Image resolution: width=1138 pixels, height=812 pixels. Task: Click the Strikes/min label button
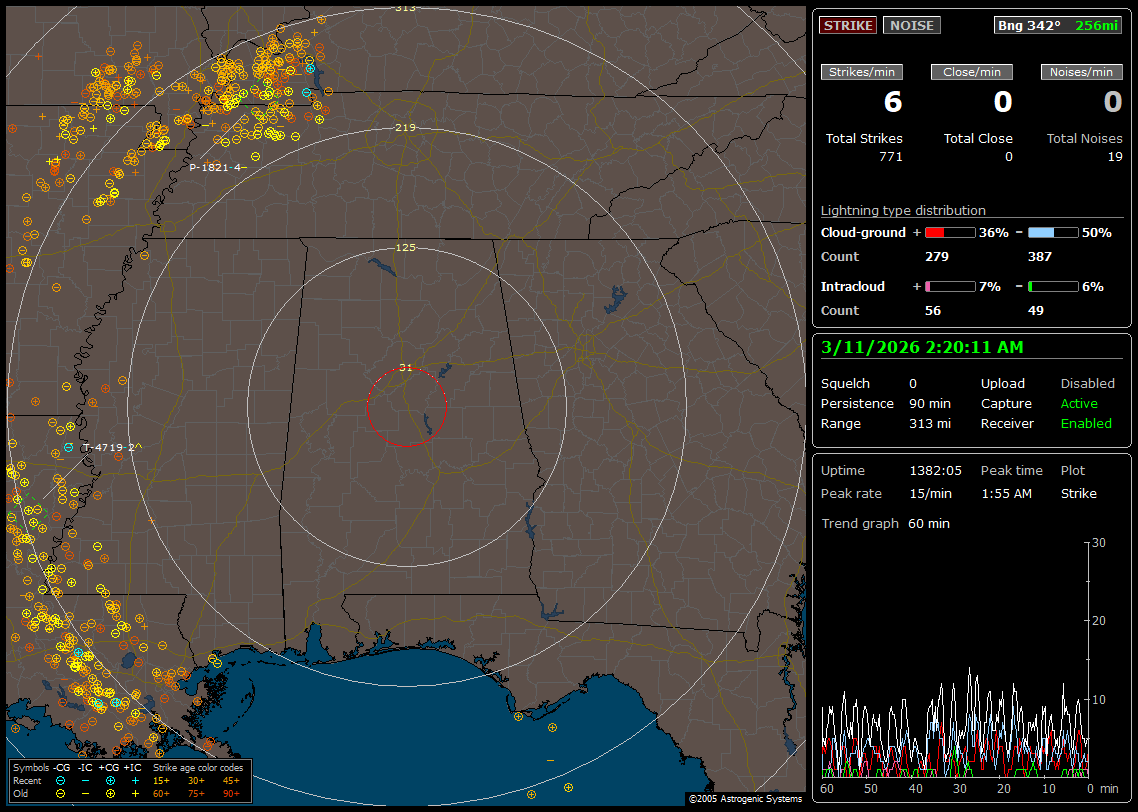click(x=862, y=72)
